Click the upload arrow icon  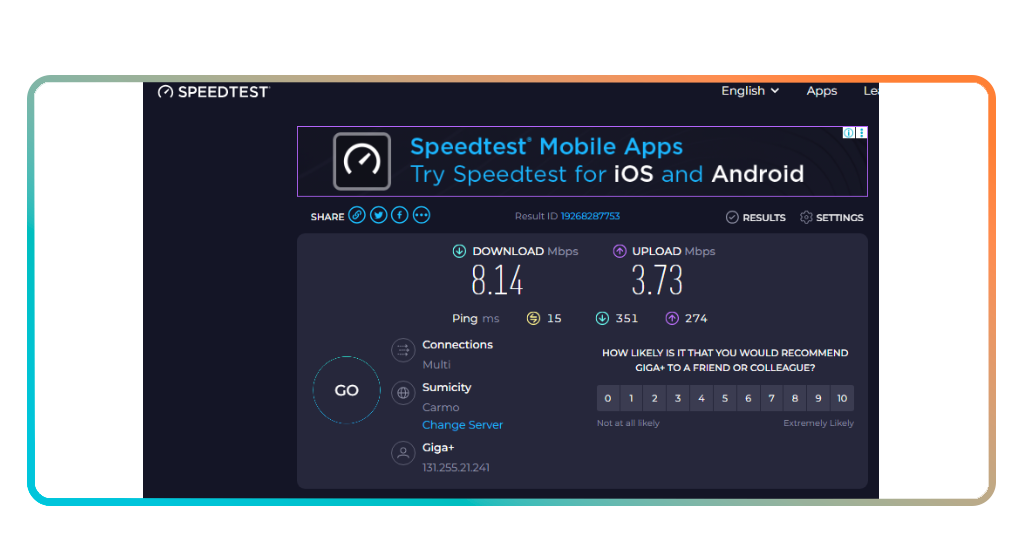pos(619,251)
